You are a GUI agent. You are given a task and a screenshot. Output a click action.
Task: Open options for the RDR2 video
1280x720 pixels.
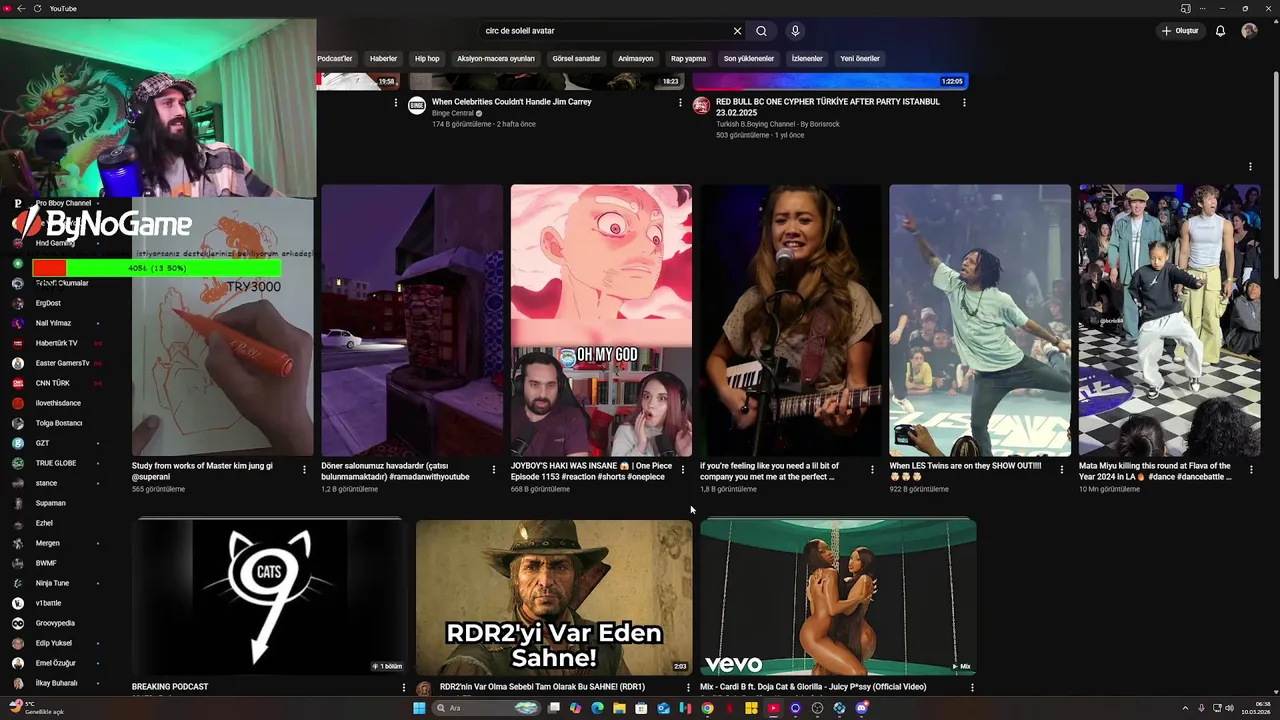point(688,688)
